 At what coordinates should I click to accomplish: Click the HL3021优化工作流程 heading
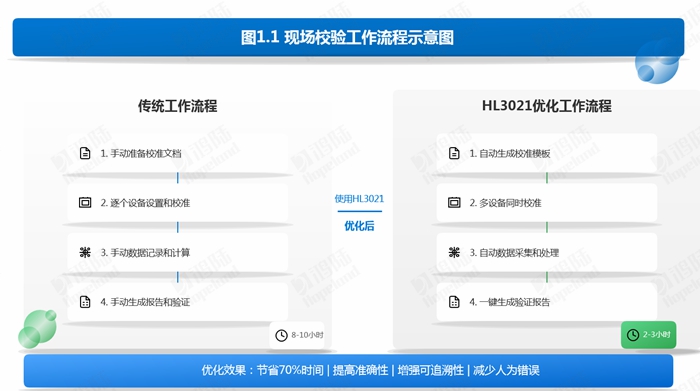pyautogui.click(x=546, y=106)
